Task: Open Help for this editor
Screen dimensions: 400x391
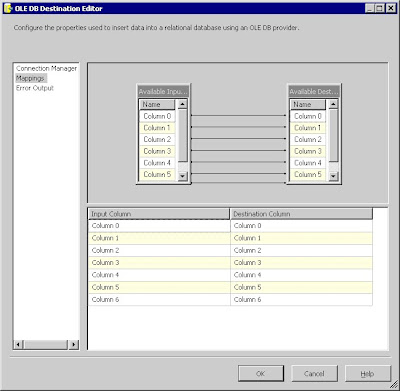Action: (x=367, y=374)
